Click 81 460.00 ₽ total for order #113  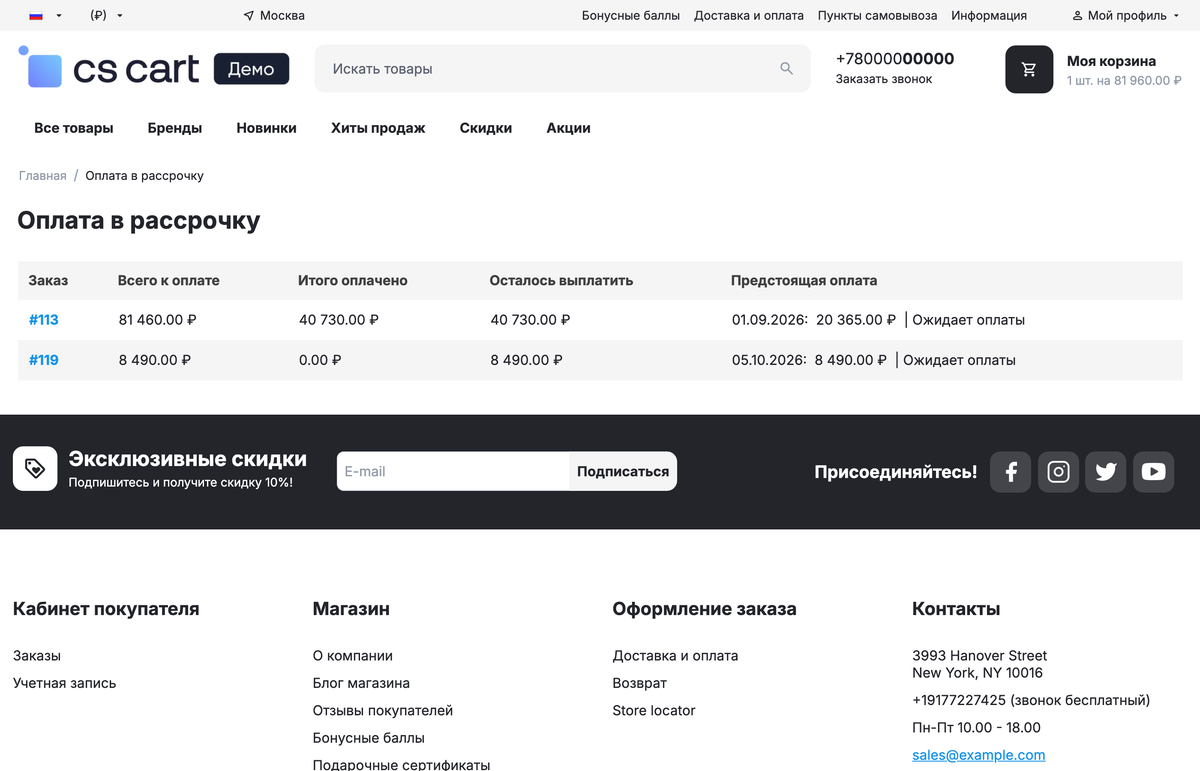tap(157, 320)
